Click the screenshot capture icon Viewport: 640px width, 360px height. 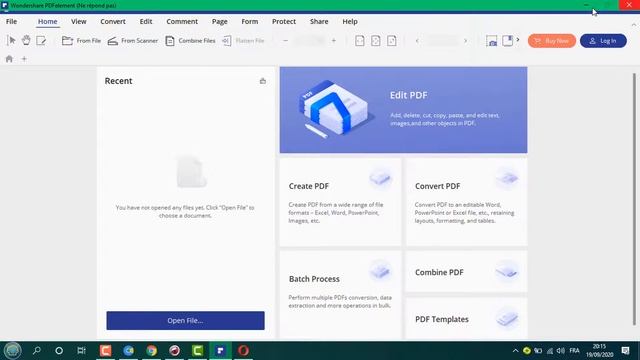point(491,40)
